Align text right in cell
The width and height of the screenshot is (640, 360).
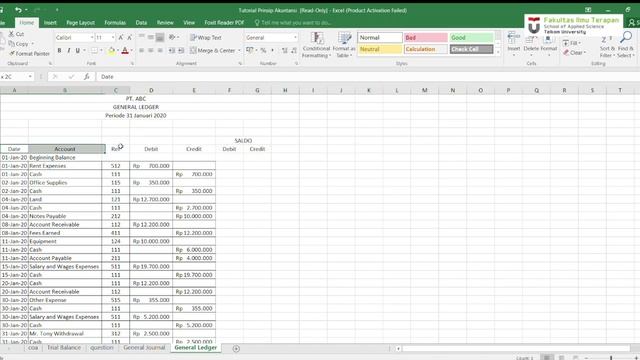pyautogui.click(x=160, y=50)
